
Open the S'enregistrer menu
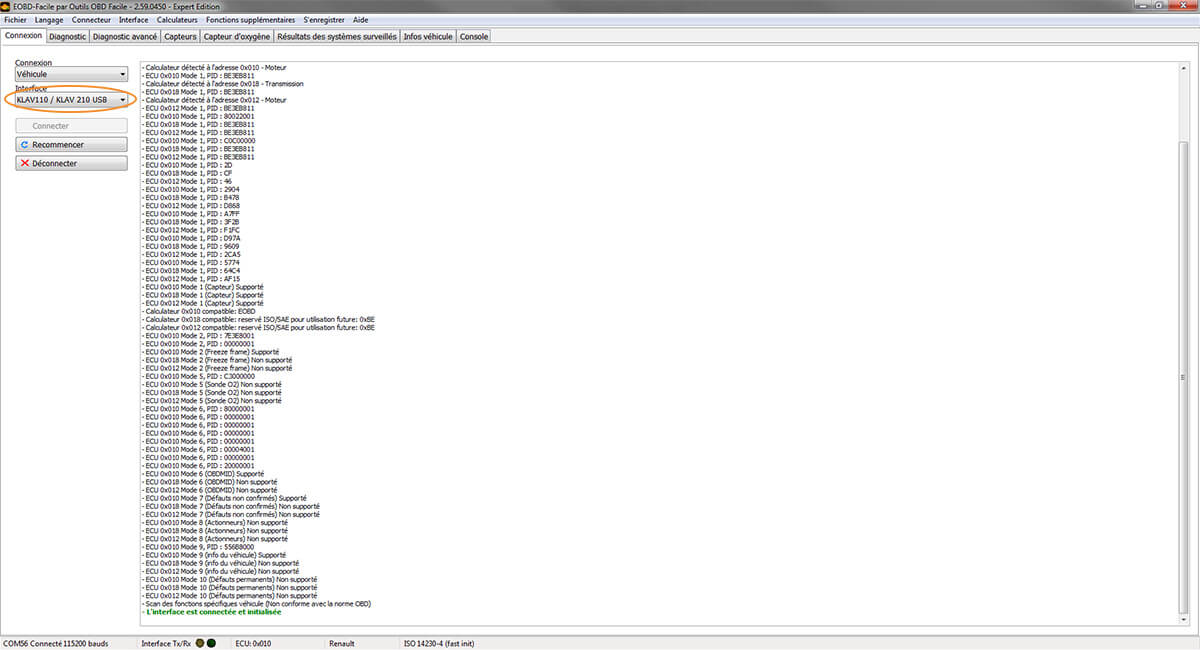[x=325, y=20]
